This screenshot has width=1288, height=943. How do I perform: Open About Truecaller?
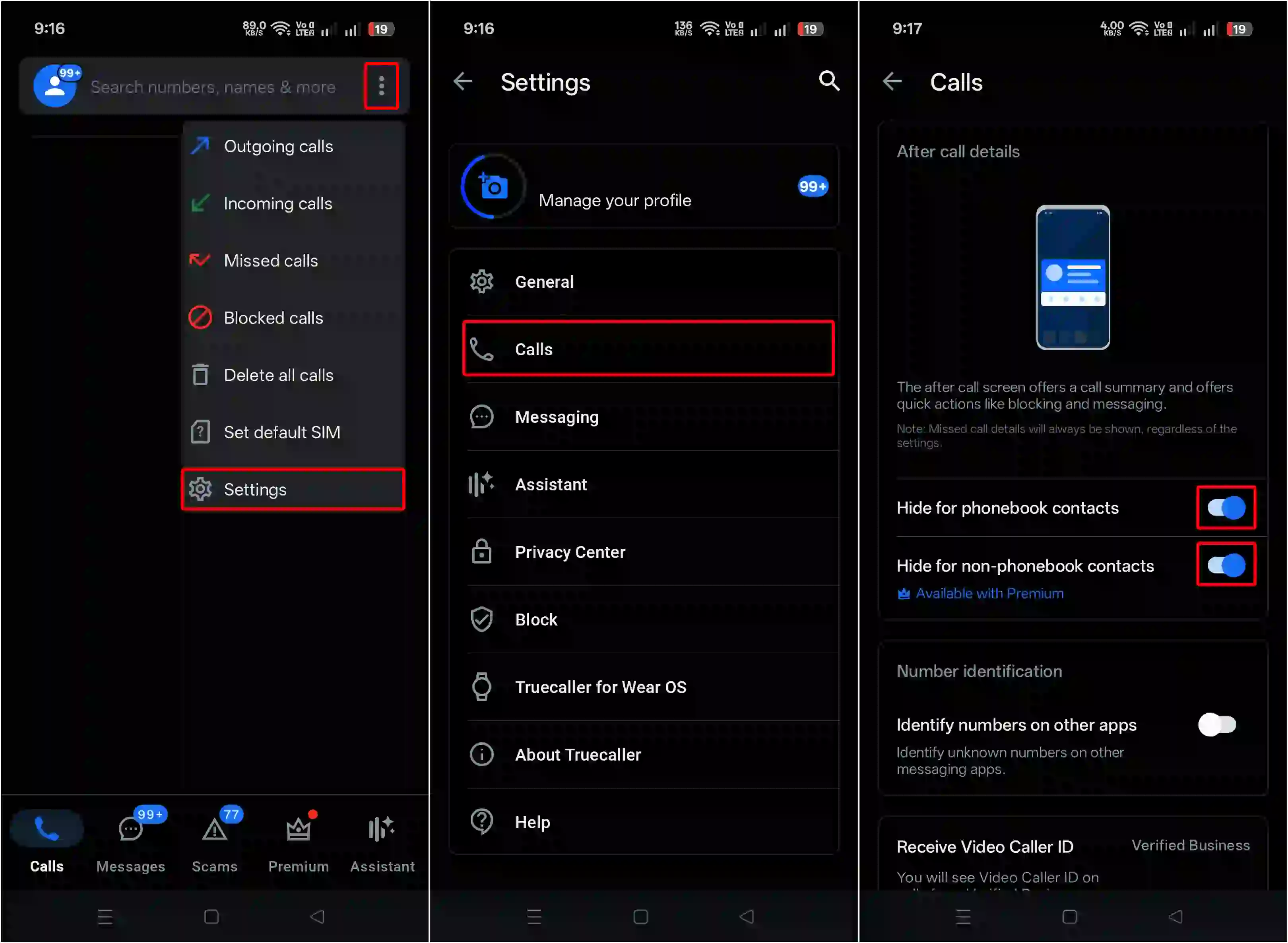(644, 755)
